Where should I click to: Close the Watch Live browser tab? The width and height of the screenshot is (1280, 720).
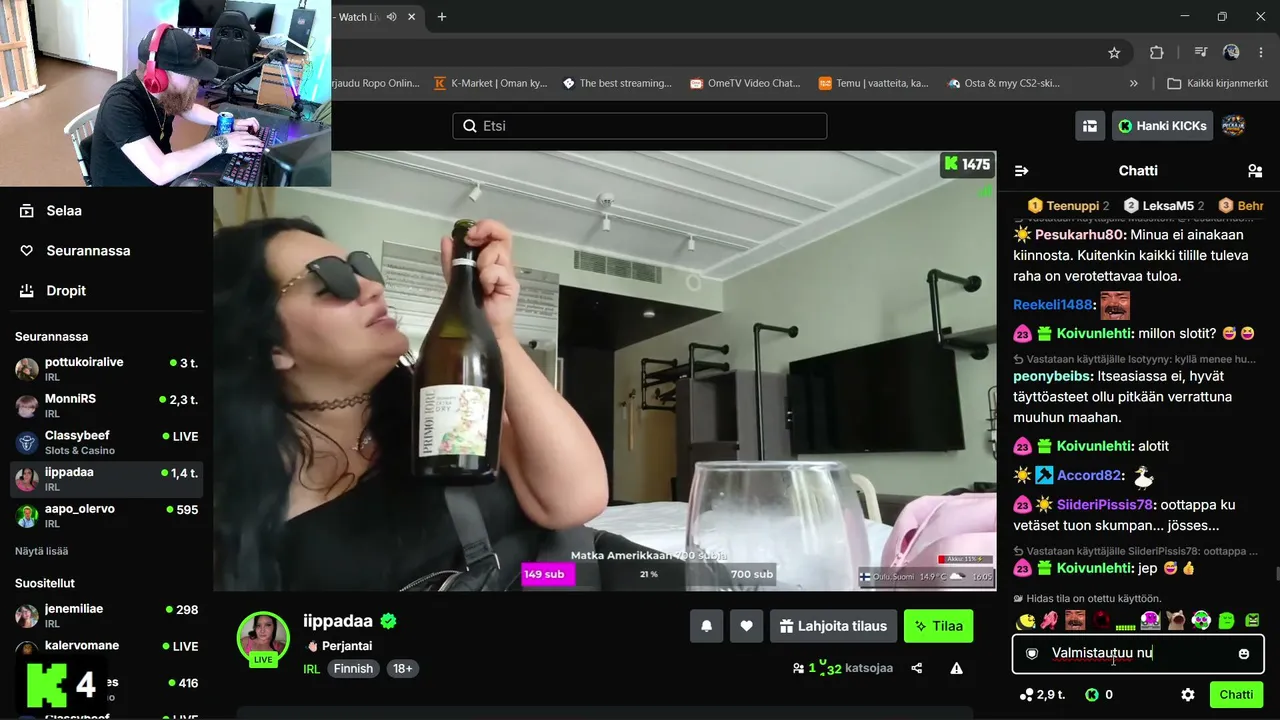[x=411, y=17]
